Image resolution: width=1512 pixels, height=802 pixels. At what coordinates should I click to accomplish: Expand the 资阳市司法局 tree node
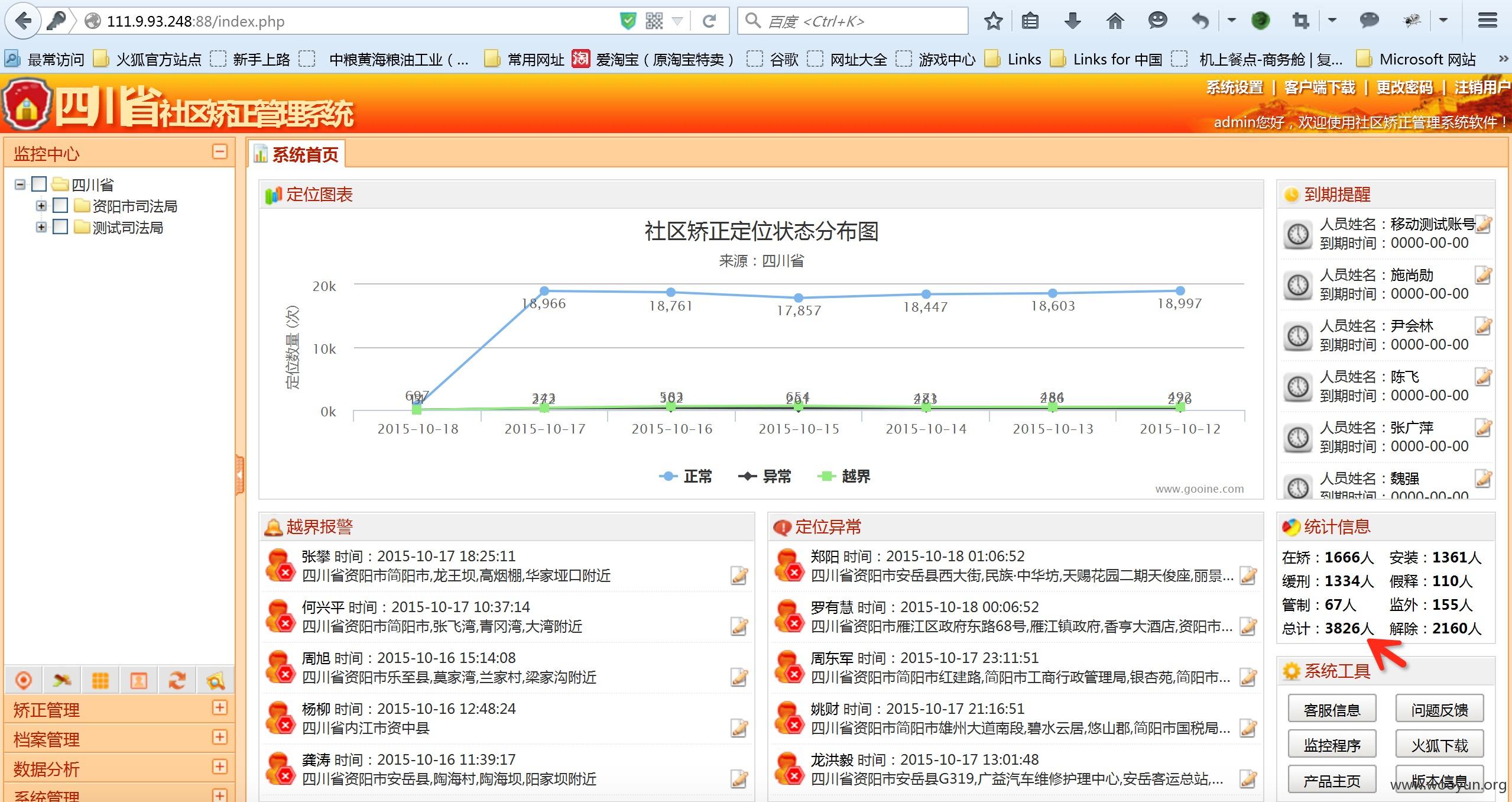pos(41,206)
